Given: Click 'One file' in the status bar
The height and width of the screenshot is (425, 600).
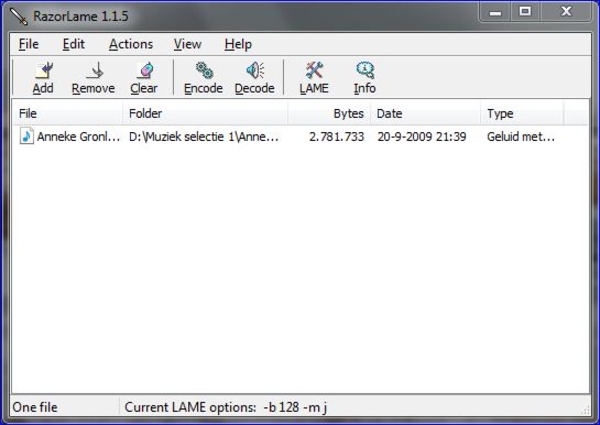Looking at the screenshot, I should (35, 407).
